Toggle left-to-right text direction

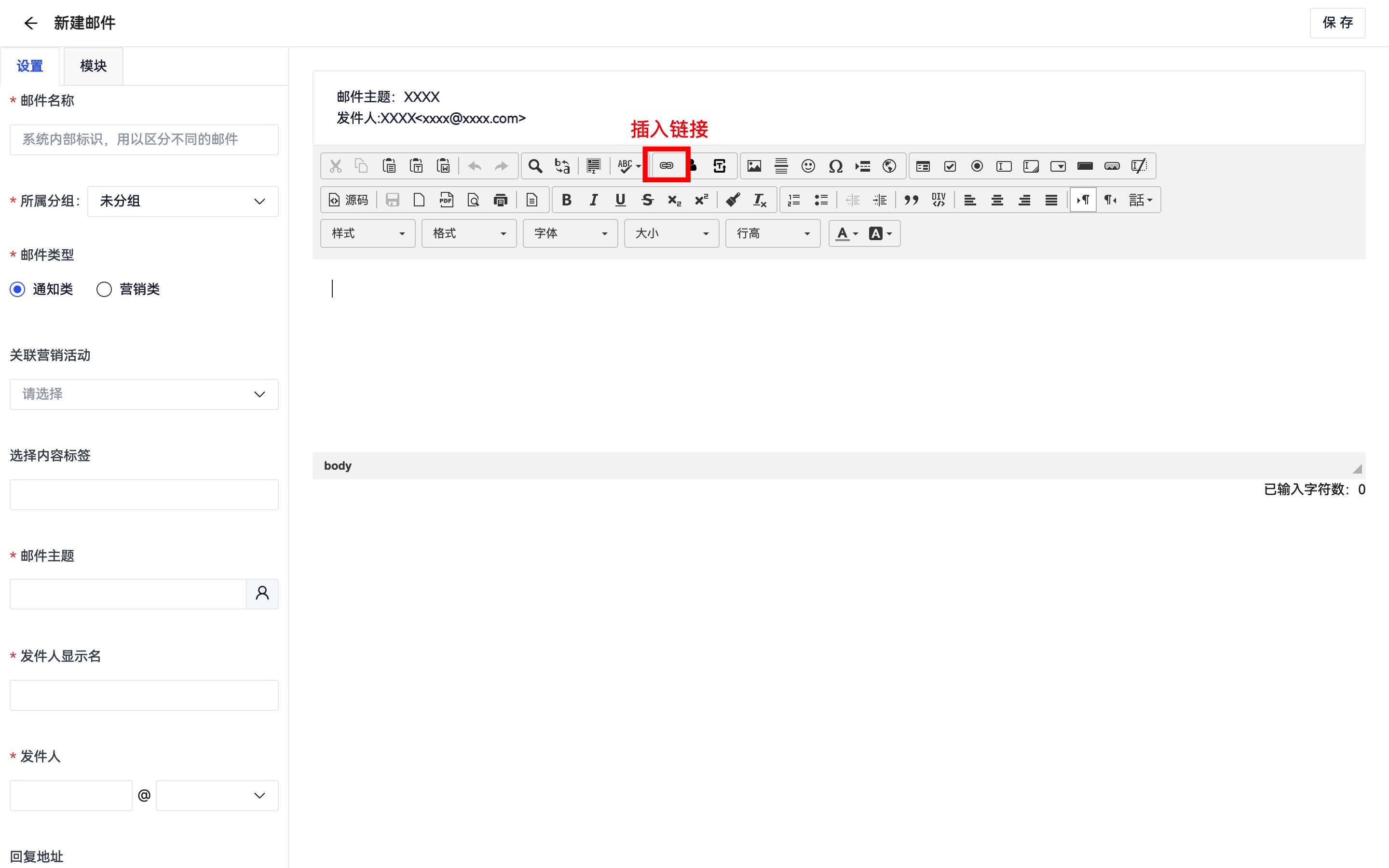pos(1083,200)
